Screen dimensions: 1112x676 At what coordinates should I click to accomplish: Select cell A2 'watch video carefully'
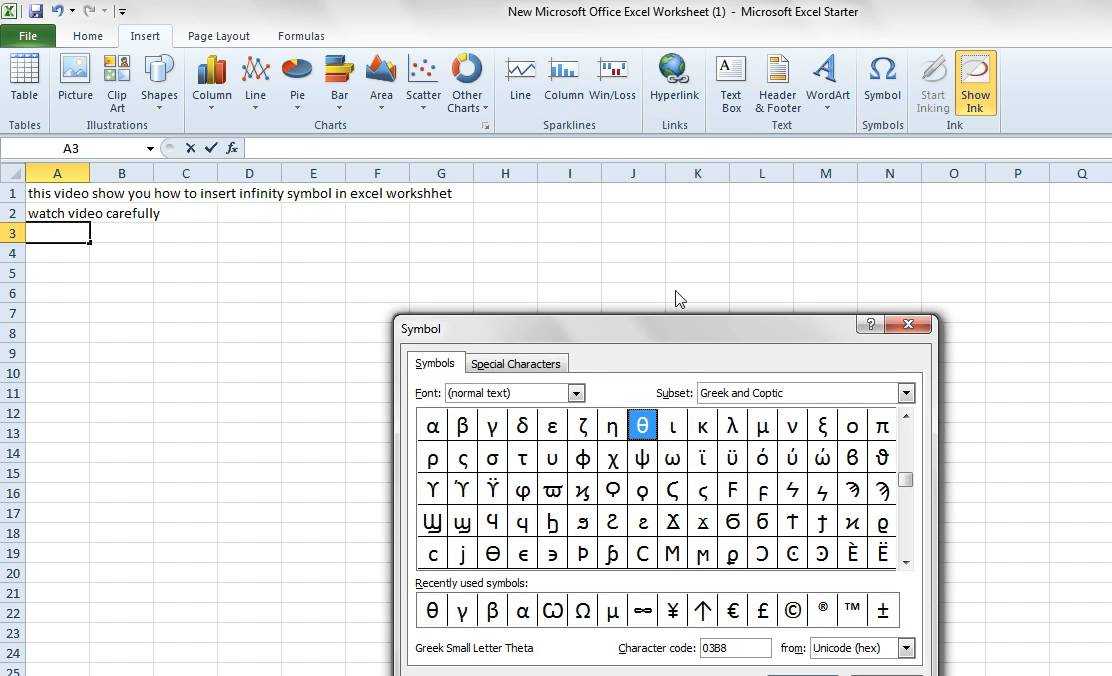57,213
